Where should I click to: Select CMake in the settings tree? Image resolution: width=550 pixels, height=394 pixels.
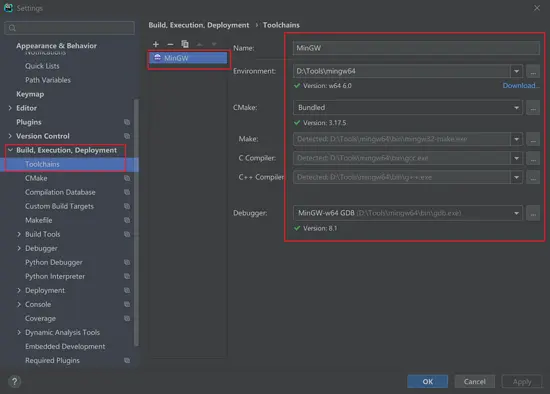[x=36, y=178]
